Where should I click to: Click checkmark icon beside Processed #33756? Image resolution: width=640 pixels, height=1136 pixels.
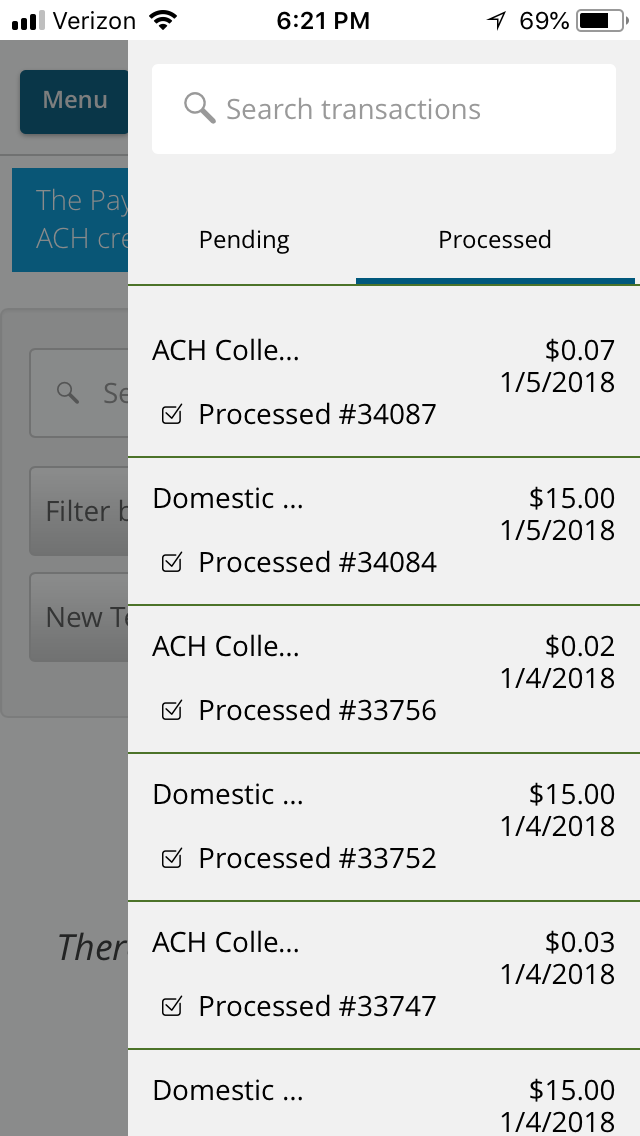[172, 711]
